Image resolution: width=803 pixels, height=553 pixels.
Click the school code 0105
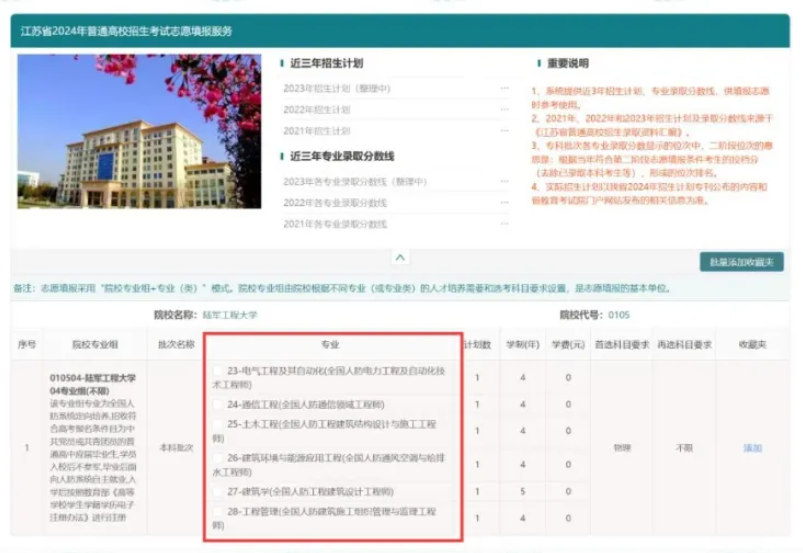619,315
